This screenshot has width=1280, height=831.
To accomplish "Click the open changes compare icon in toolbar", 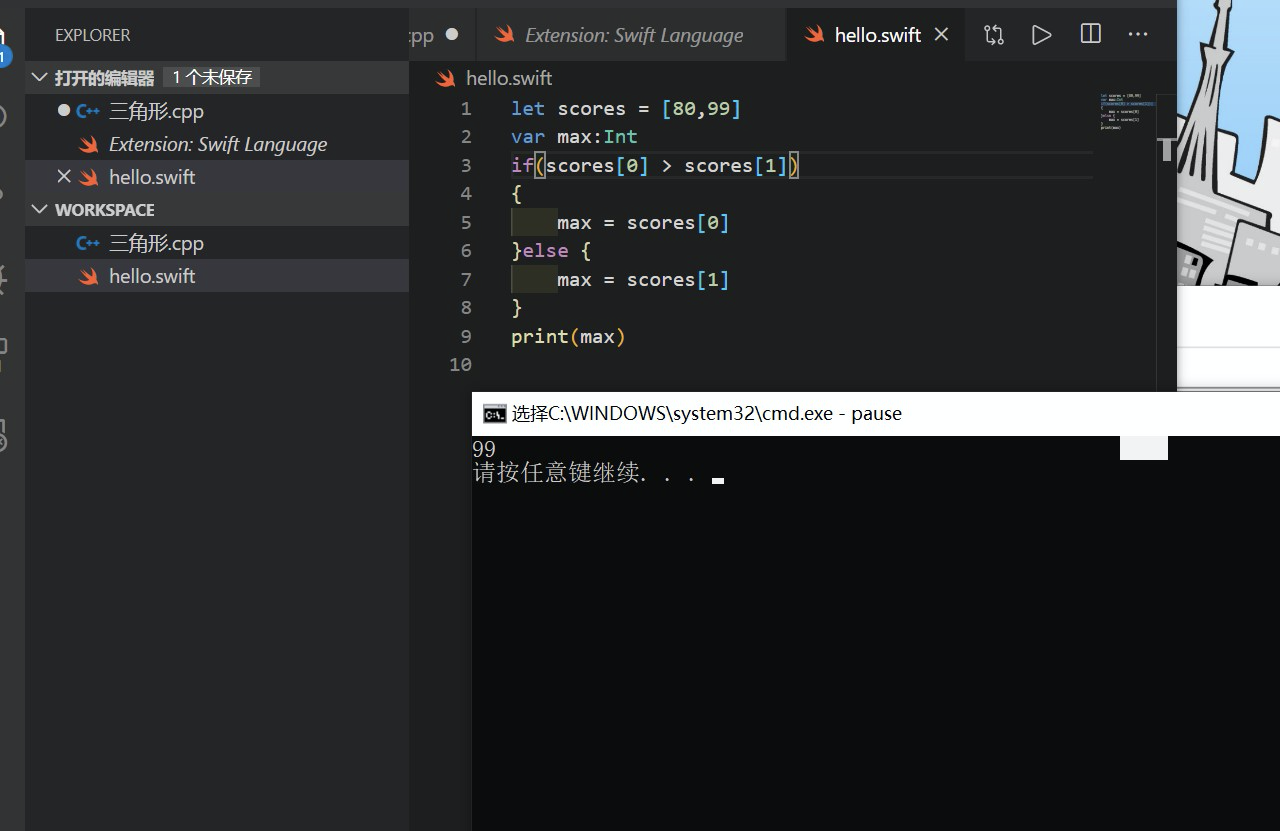I will (993, 34).
